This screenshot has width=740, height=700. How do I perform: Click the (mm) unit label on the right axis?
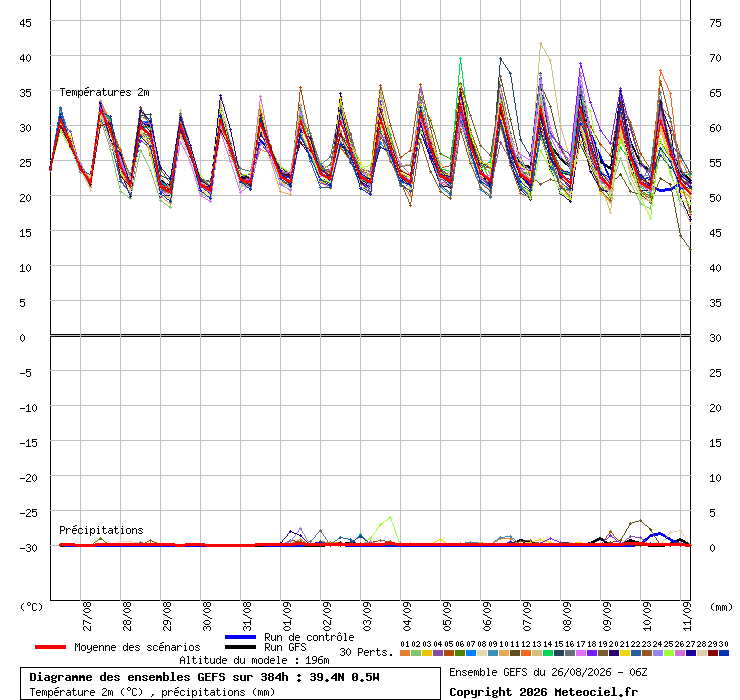pos(722,607)
